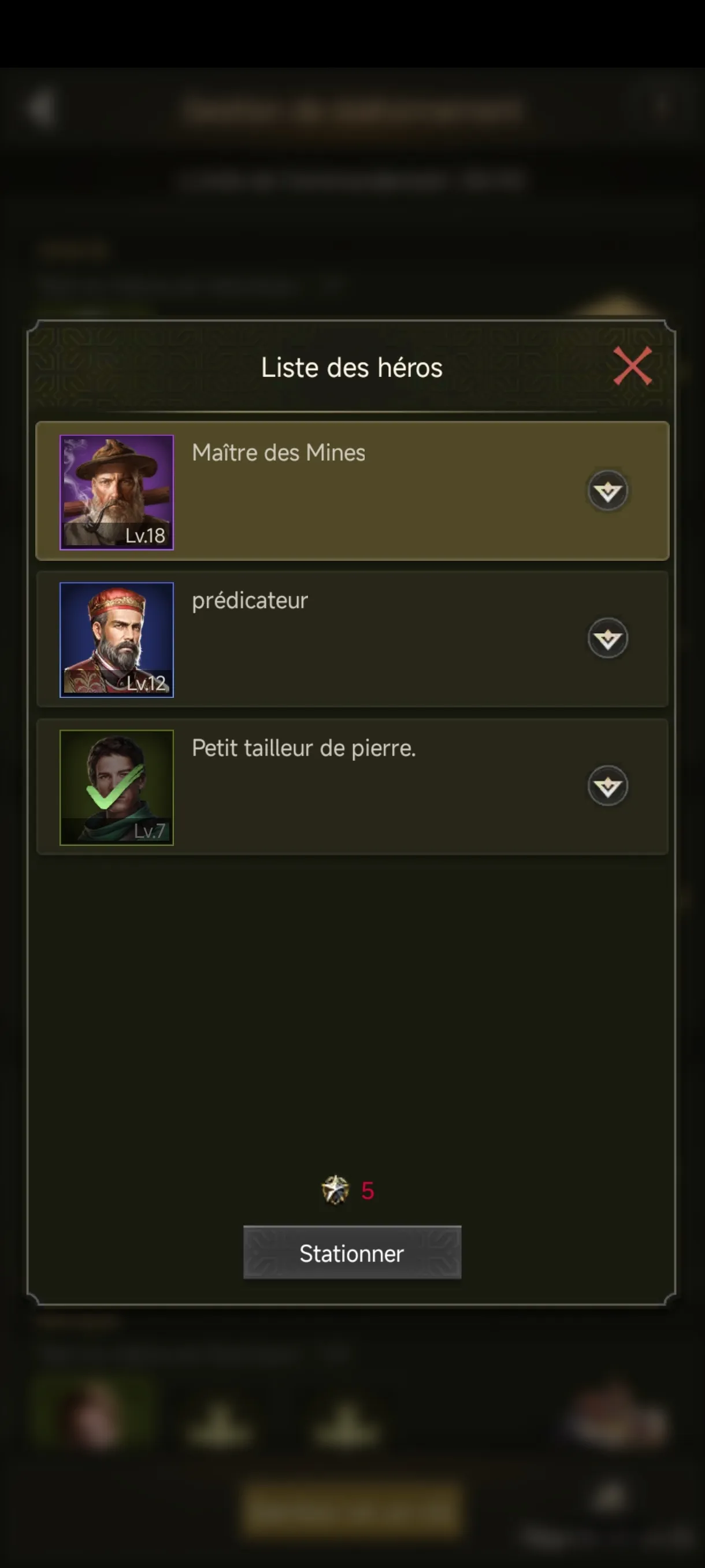Image resolution: width=705 pixels, height=1568 pixels.
Task: Expand details for Petit tailleur de pierre
Action: pos(608,786)
